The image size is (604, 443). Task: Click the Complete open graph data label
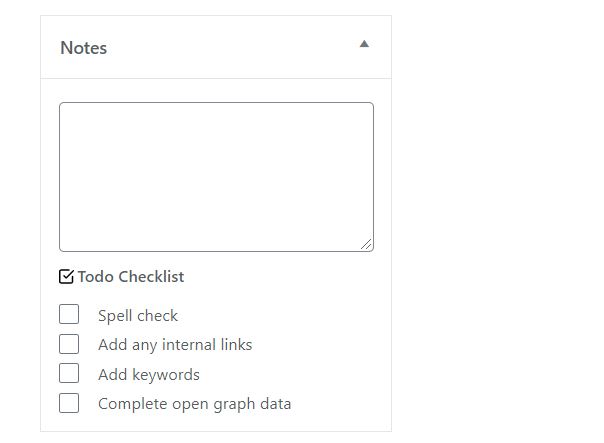click(195, 404)
